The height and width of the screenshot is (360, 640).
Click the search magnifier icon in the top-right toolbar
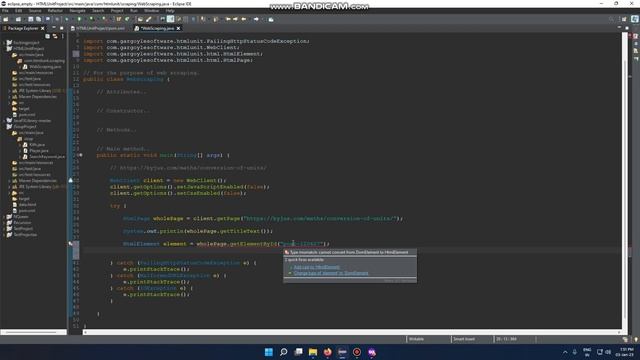point(611,19)
